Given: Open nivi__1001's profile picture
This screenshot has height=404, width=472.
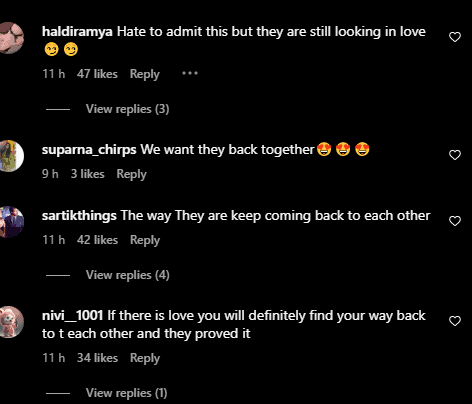Looking at the screenshot, I should click(10, 322).
